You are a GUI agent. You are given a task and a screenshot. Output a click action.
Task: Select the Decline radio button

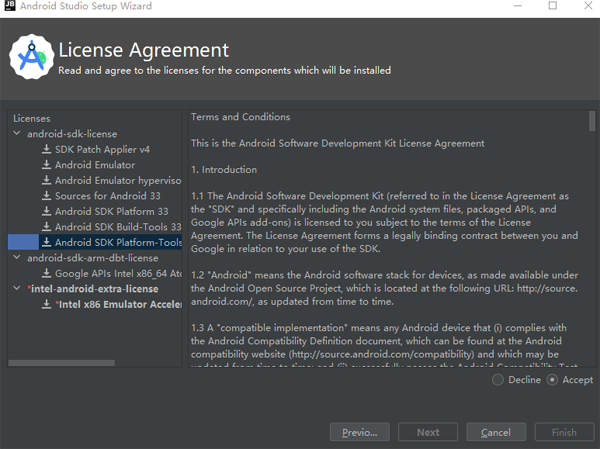499,380
